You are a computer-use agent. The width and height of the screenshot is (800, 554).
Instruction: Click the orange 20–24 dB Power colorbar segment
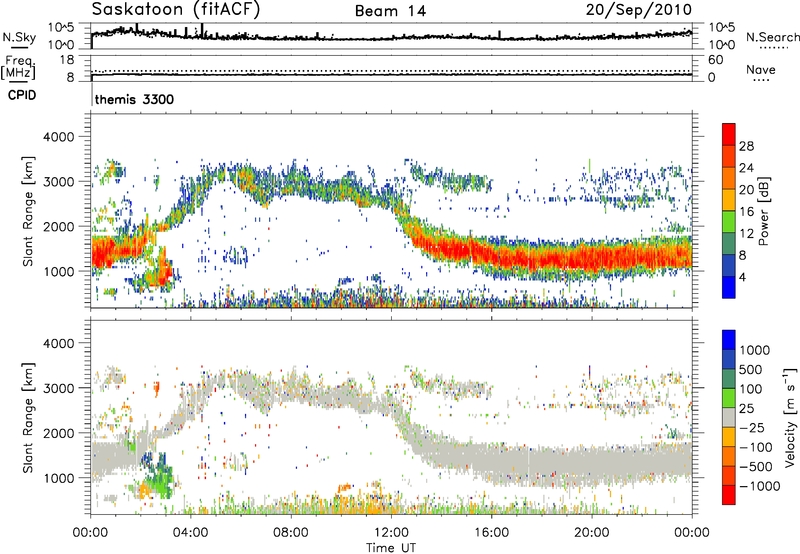click(x=729, y=178)
